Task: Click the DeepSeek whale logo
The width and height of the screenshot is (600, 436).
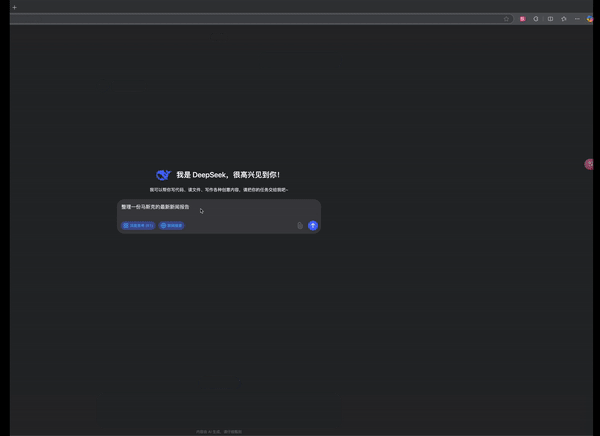Action: (163, 175)
